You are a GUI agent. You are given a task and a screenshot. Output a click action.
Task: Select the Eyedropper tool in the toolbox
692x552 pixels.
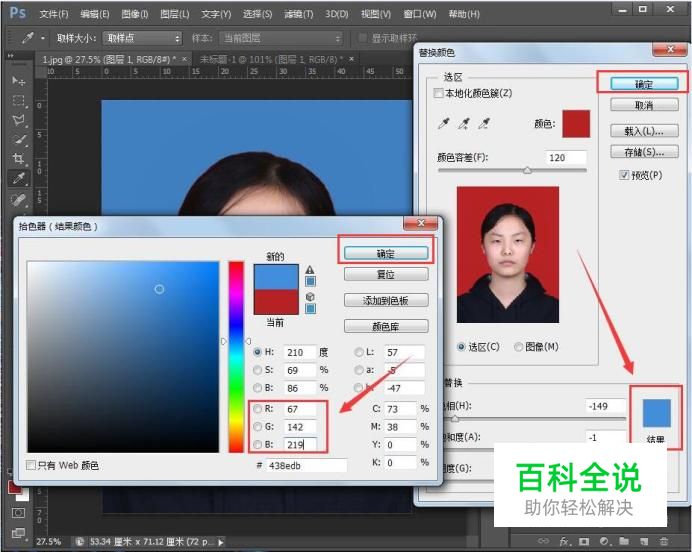click(x=19, y=179)
